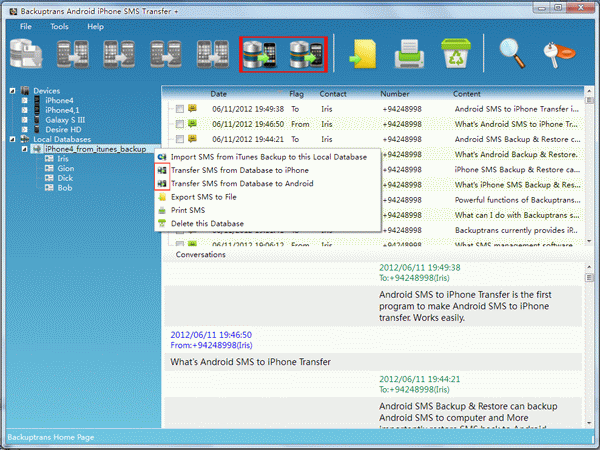
Task: Choose Print SMS from the context menu
Action: click(267, 210)
